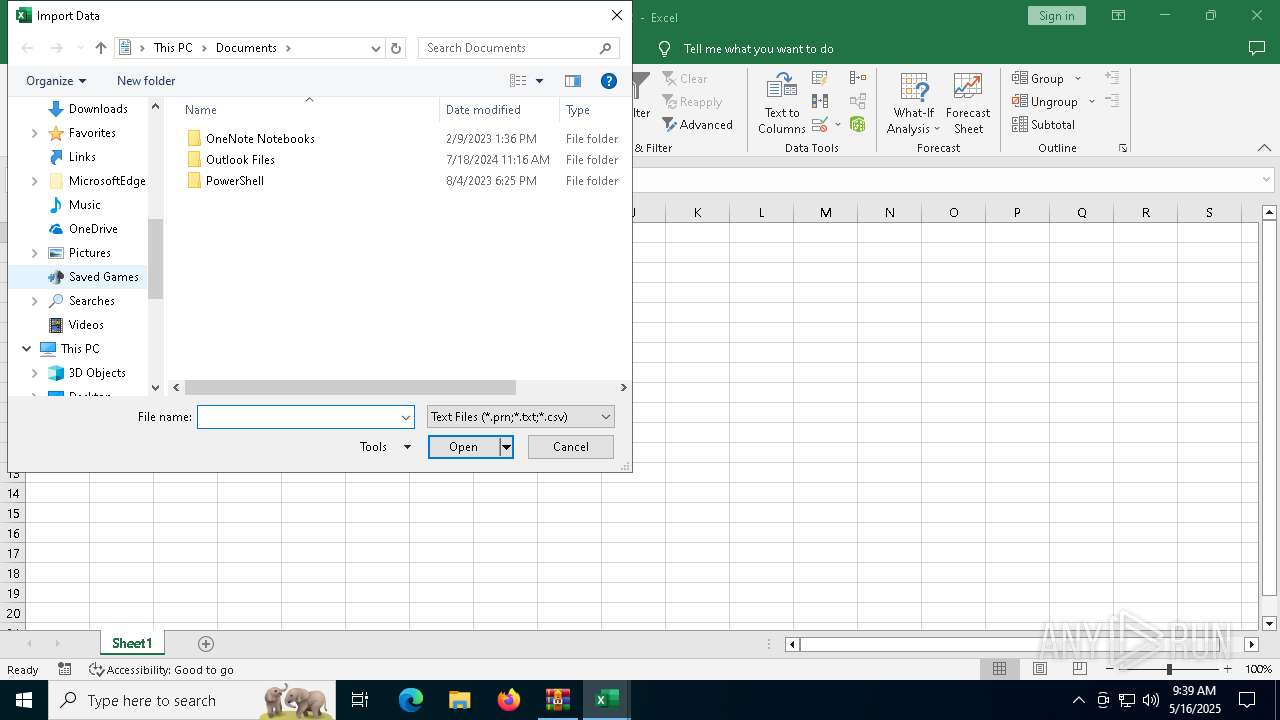This screenshot has height=720, width=1280.
Task: Click the macro recording status bar icon
Action: [65, 669]
